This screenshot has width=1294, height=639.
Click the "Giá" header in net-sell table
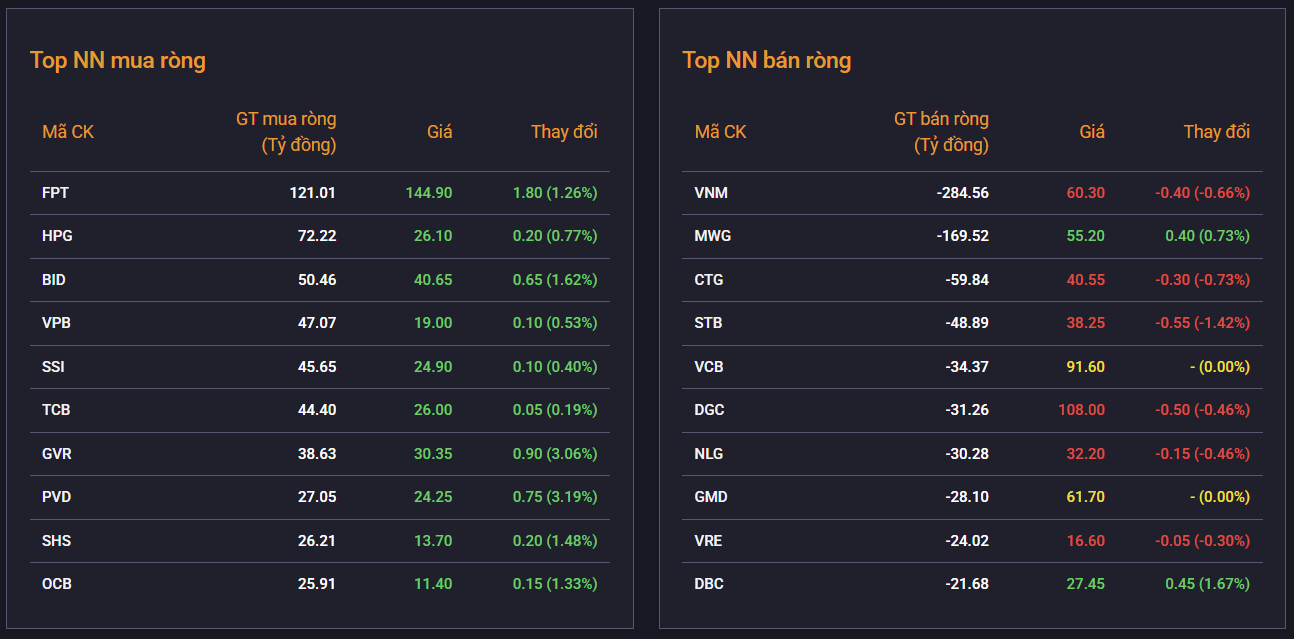click(1092, 132)
